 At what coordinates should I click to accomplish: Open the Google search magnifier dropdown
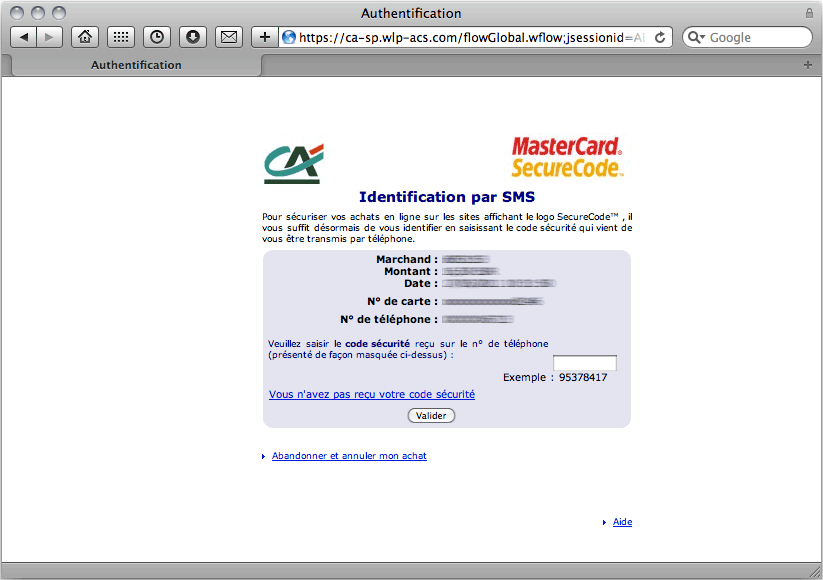point(696,37)
